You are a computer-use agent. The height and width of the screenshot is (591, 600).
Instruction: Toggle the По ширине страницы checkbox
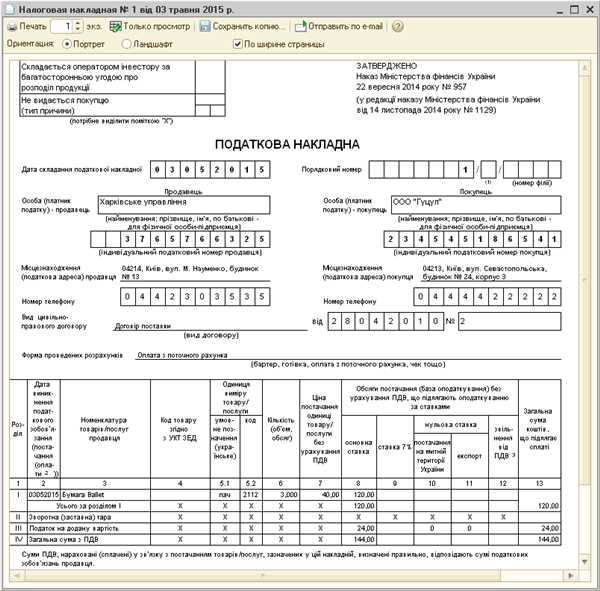(x=238, y=44)
